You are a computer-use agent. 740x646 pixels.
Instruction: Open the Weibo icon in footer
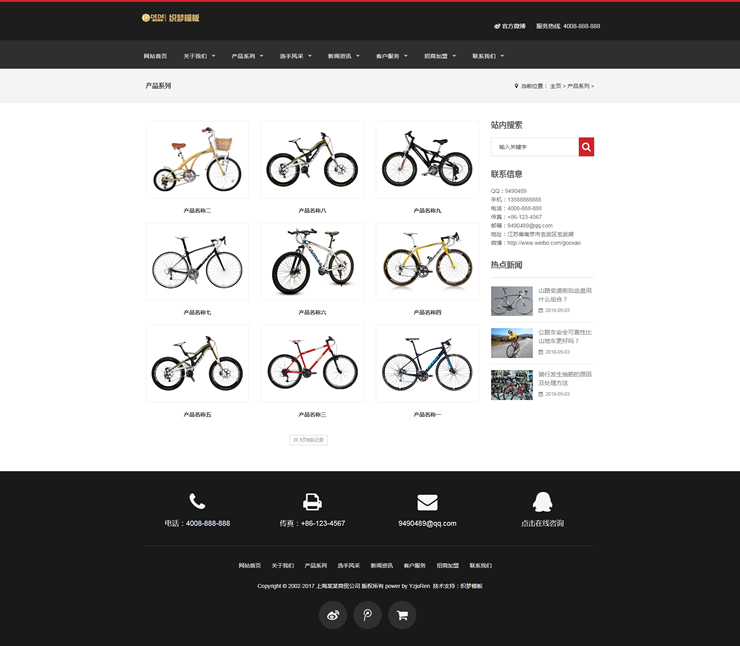point(333,615)
